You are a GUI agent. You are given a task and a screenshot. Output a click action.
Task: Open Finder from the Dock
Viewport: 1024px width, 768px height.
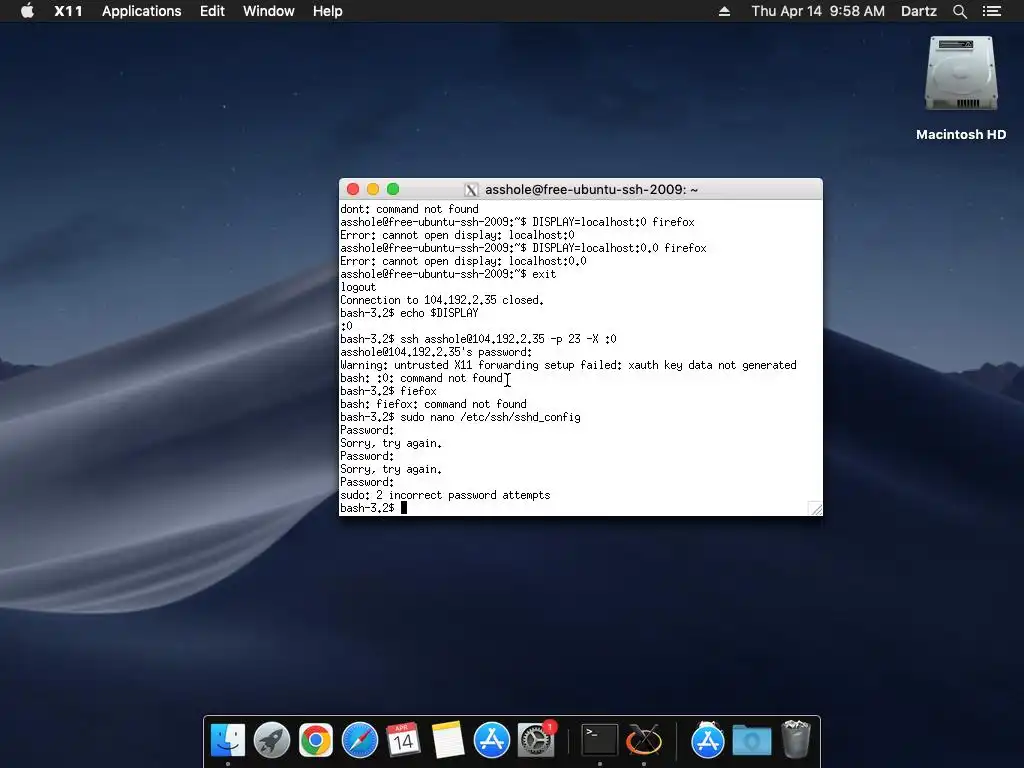pyautogui.click(x=228, y=740)
